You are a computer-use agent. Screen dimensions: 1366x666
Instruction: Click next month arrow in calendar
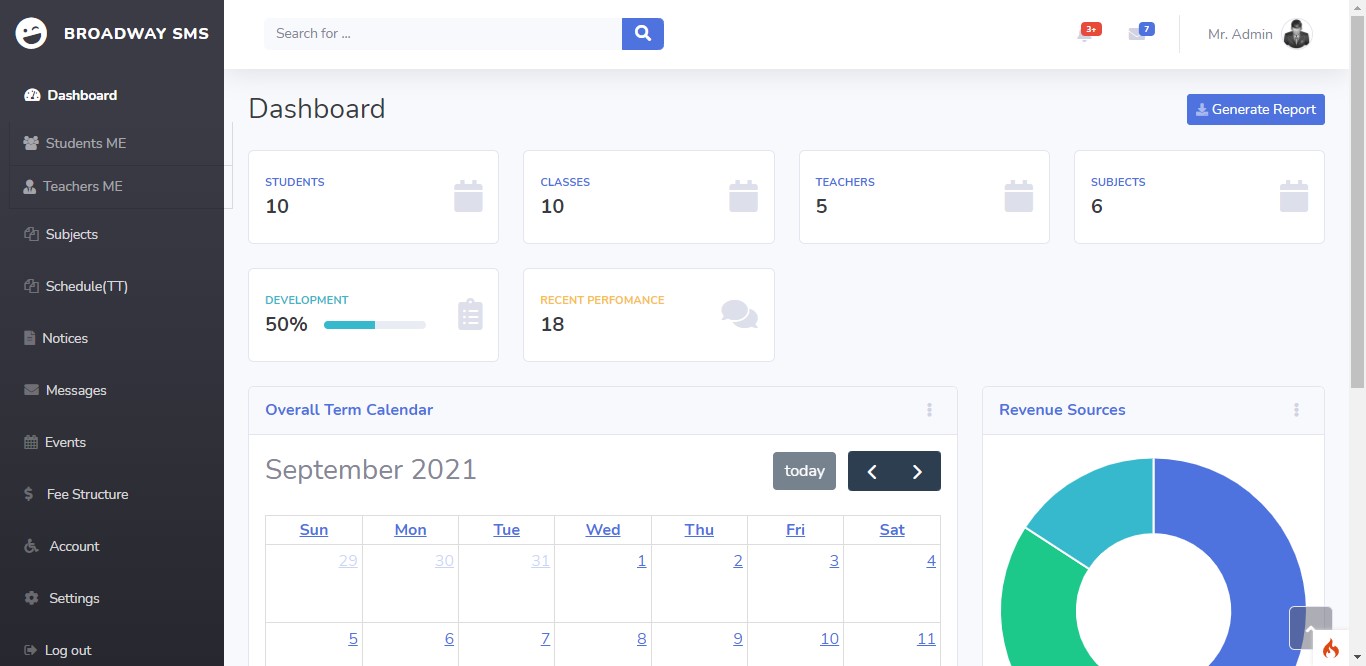[917, 470]
